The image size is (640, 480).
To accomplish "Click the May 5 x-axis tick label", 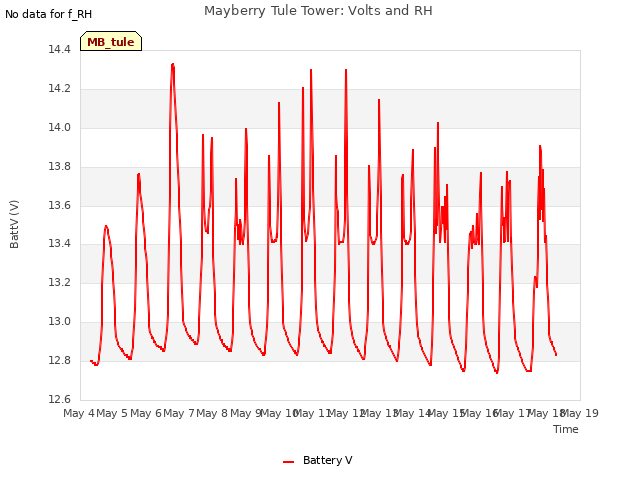I will 112,413.
